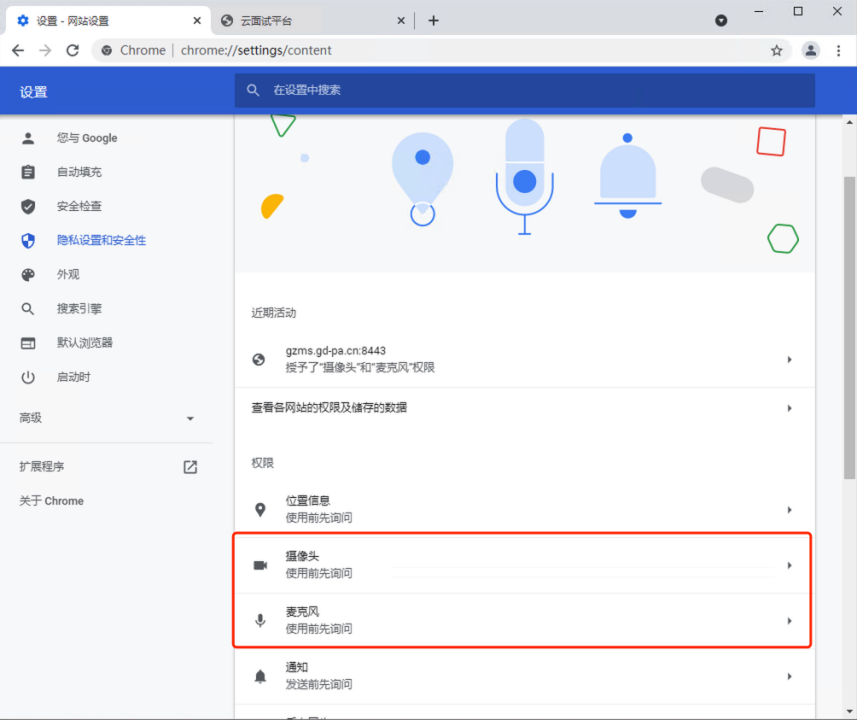Open 启动时 settings

[73, 377]
